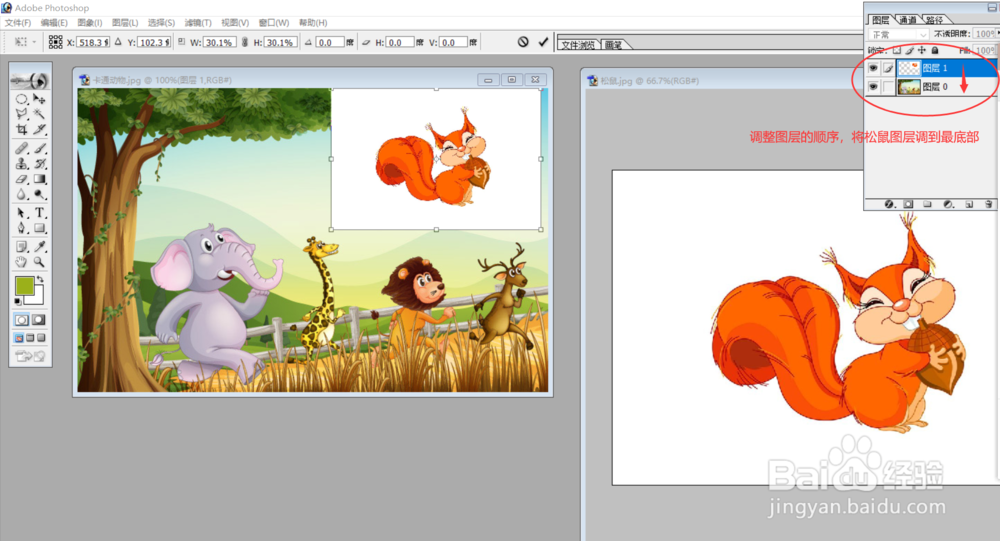Screen dimensions: 1000x541
Task: Open the 文件(F) menu
Action: [x=18, y=23]
